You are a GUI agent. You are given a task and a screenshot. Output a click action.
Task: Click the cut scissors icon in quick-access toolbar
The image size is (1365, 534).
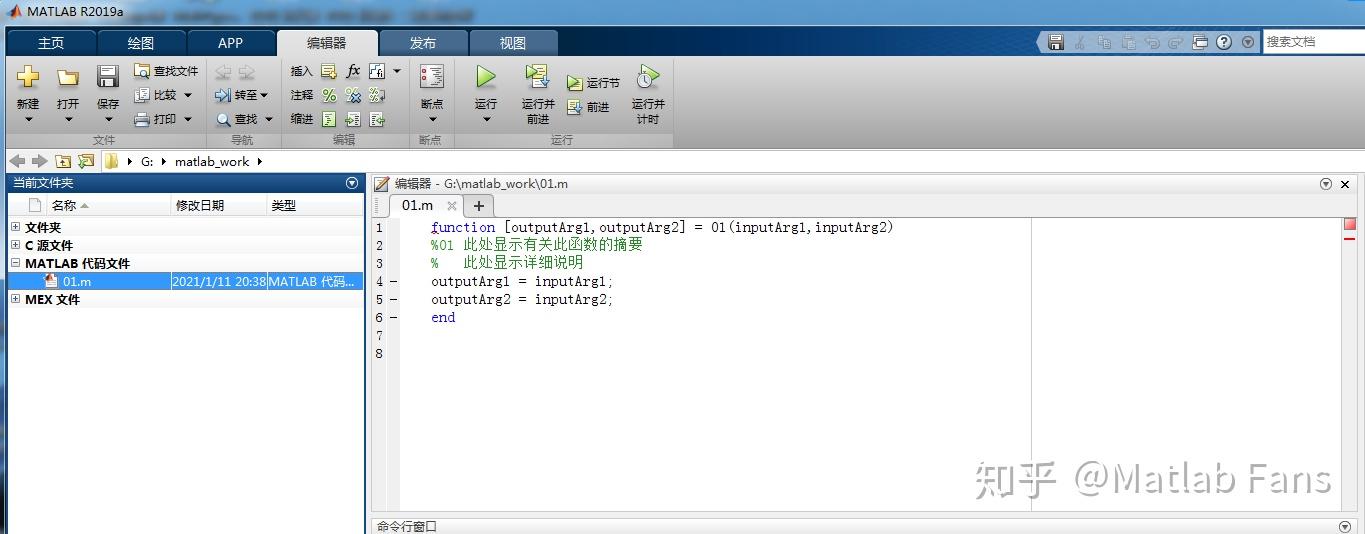pyautogui.click(x=1080, y=42)
